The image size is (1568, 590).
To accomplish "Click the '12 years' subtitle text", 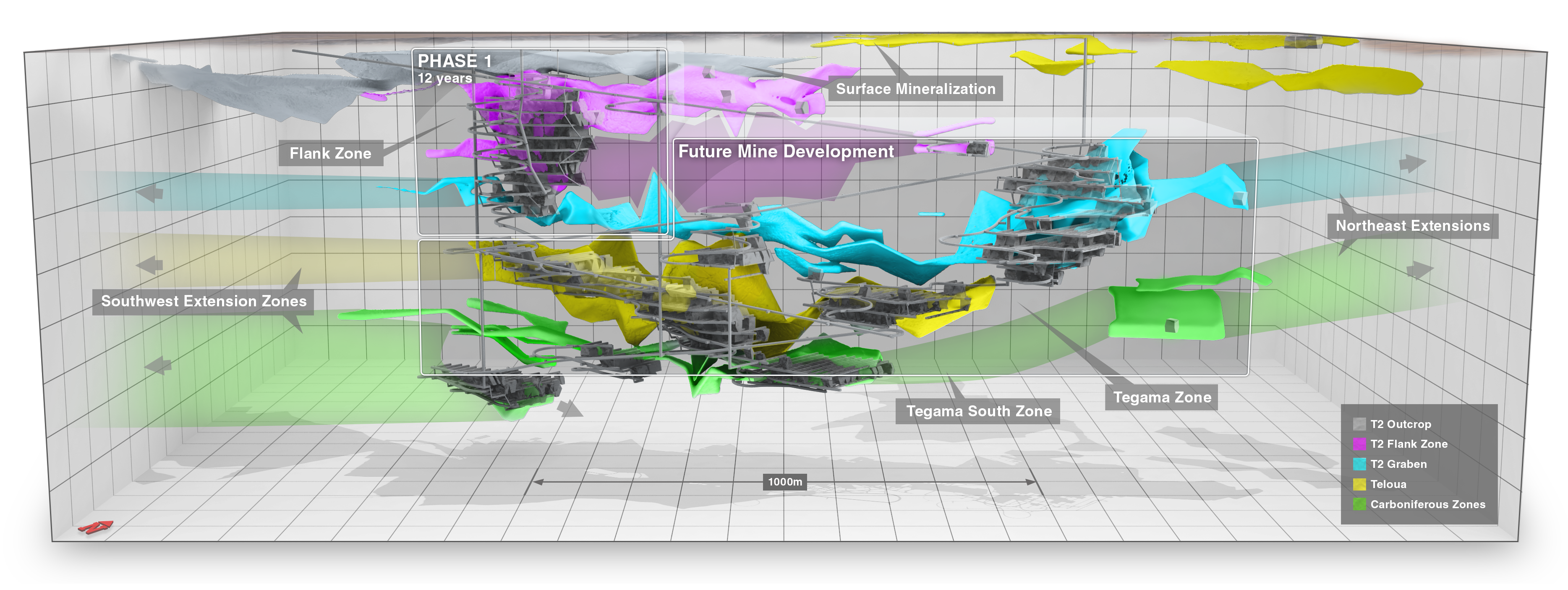I will (x=445, y=78).
